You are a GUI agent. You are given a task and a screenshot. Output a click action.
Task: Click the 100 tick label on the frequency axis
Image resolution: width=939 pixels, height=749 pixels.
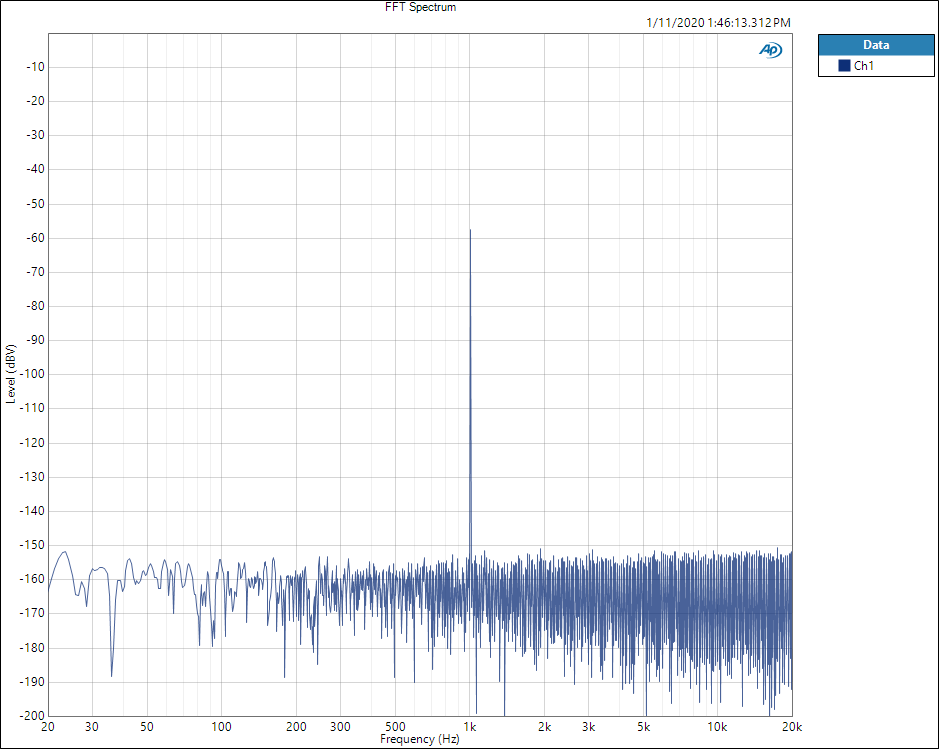pyautogui.click(x=222, y=727)
